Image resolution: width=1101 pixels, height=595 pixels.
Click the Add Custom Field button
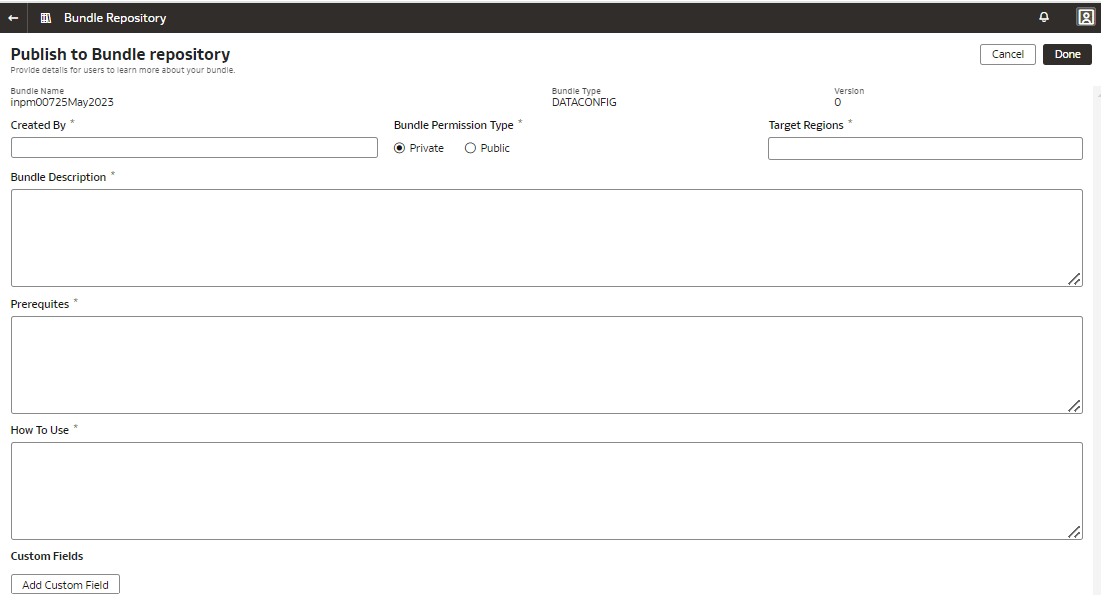(x=64, y=584)
